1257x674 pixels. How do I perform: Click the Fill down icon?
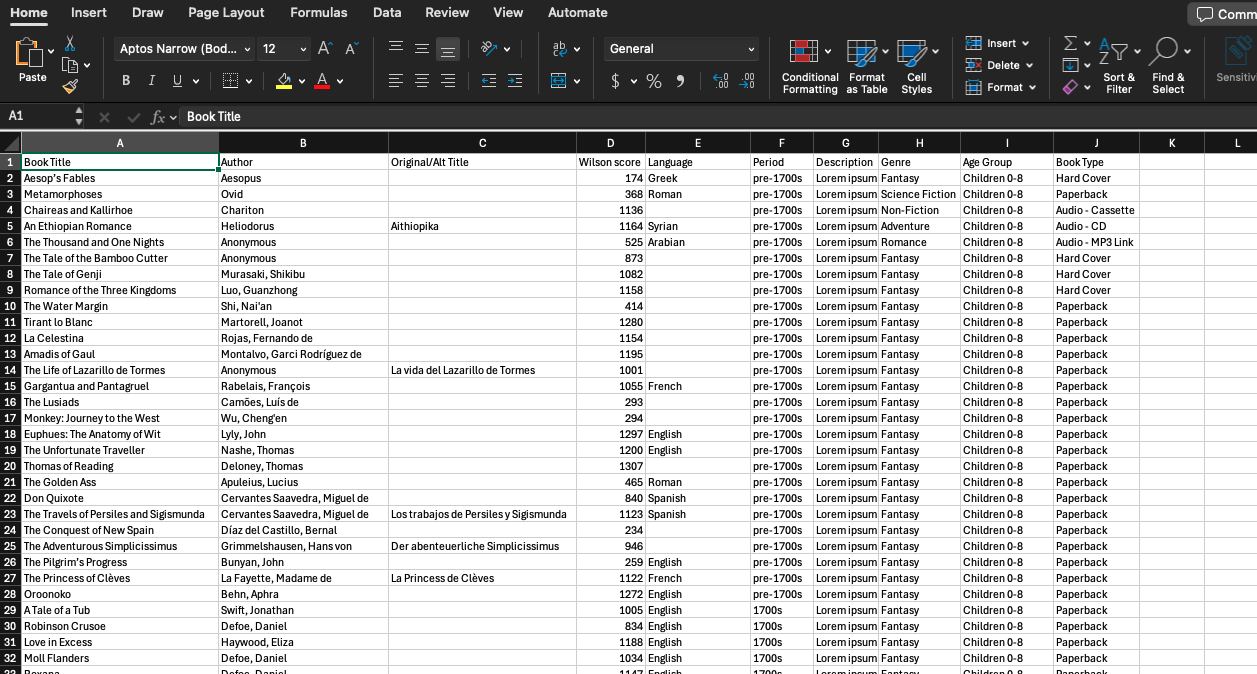1070,65
